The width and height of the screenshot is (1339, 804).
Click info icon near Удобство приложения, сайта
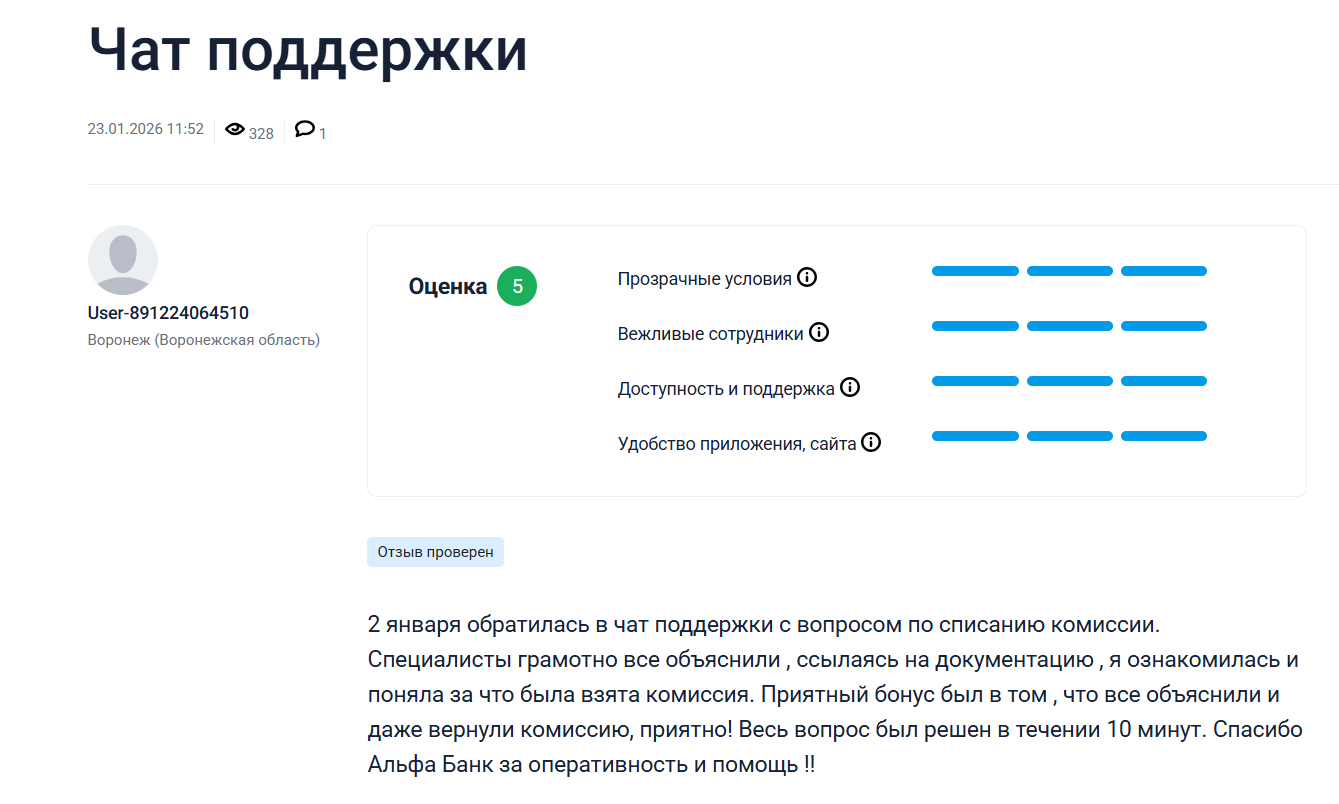(872, 442)
